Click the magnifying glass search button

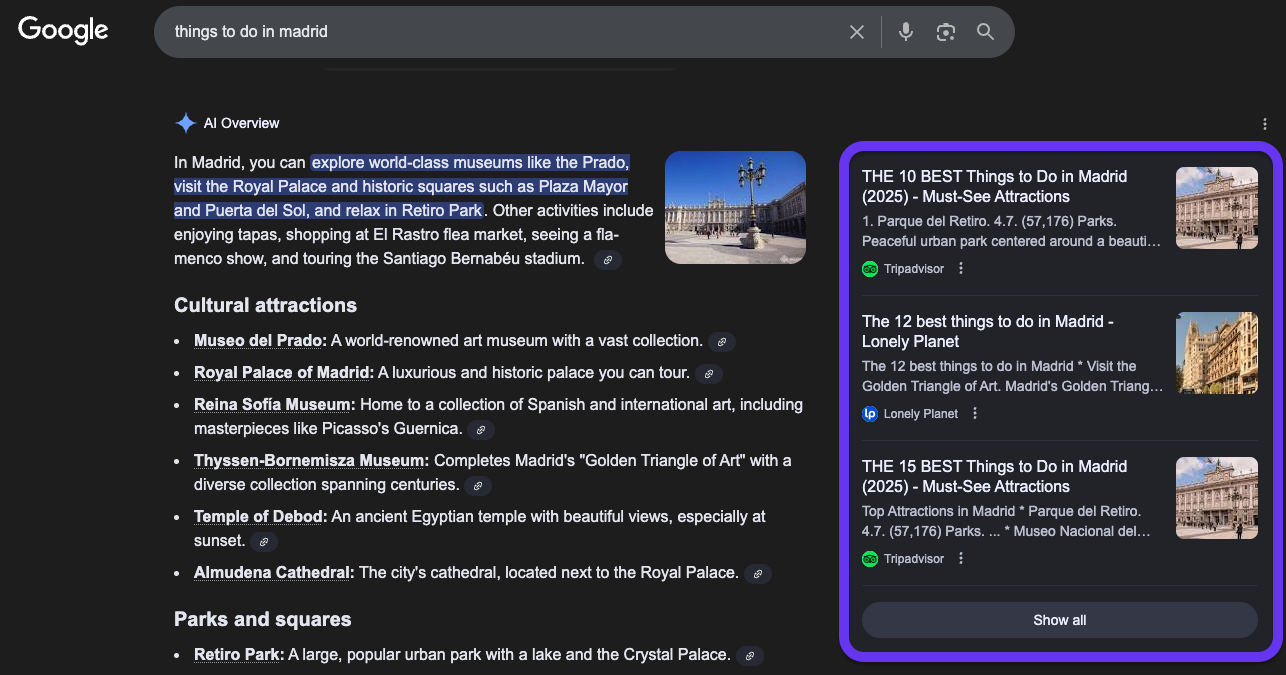click(x=986, y=32)
